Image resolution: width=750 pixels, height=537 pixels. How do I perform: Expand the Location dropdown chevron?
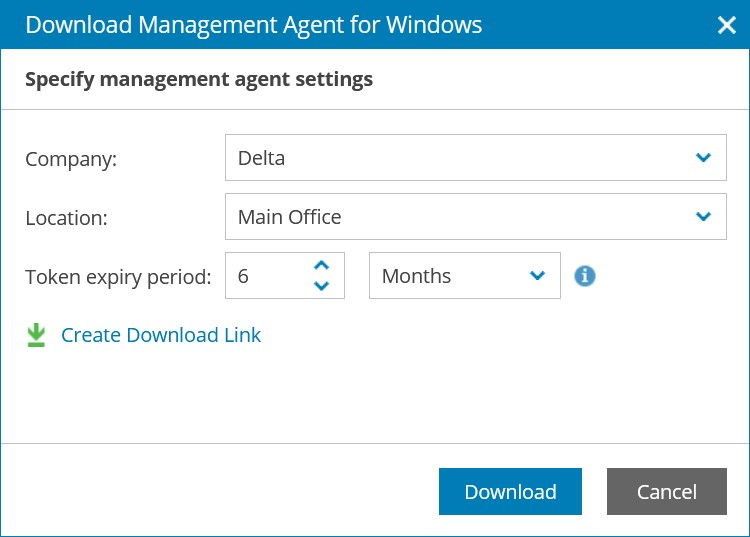coord(704,217)
